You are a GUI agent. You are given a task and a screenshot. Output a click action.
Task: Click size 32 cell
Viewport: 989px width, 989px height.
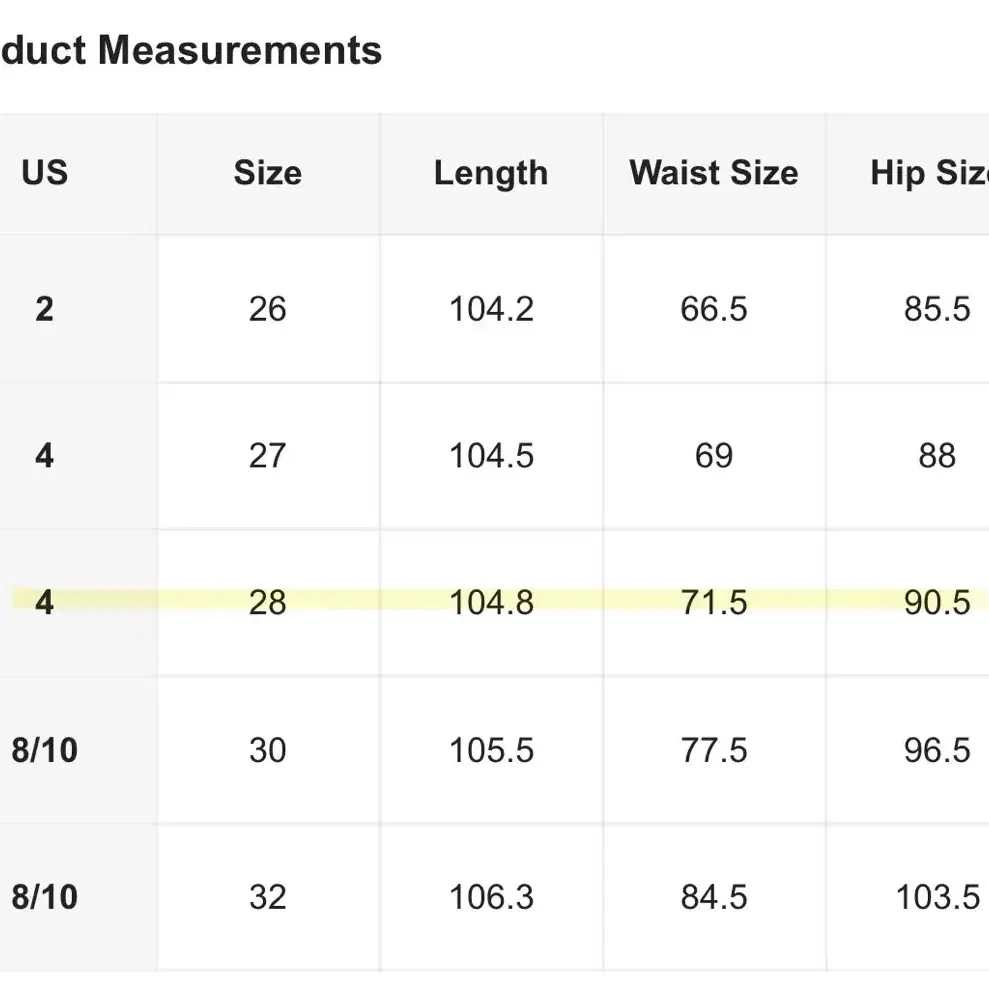(267, 897)
